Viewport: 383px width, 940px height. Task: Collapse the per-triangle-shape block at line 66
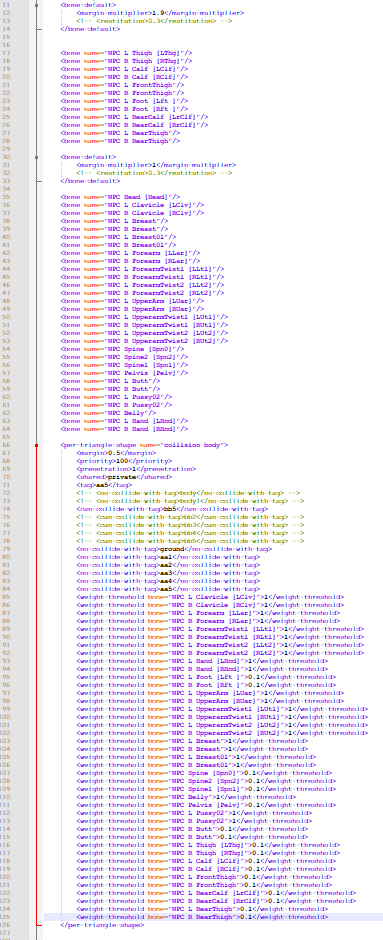[37, 445]
